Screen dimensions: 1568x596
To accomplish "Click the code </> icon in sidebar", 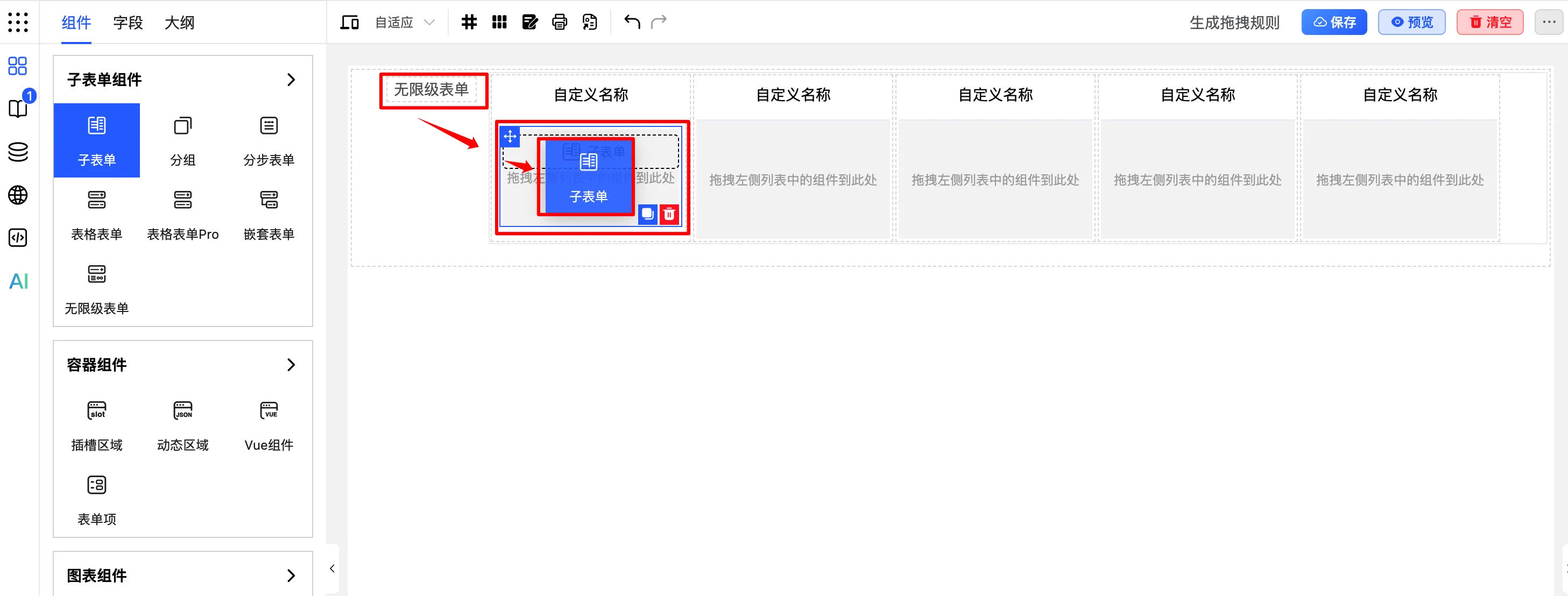I will pyautogui.click(x=18, y=237).
